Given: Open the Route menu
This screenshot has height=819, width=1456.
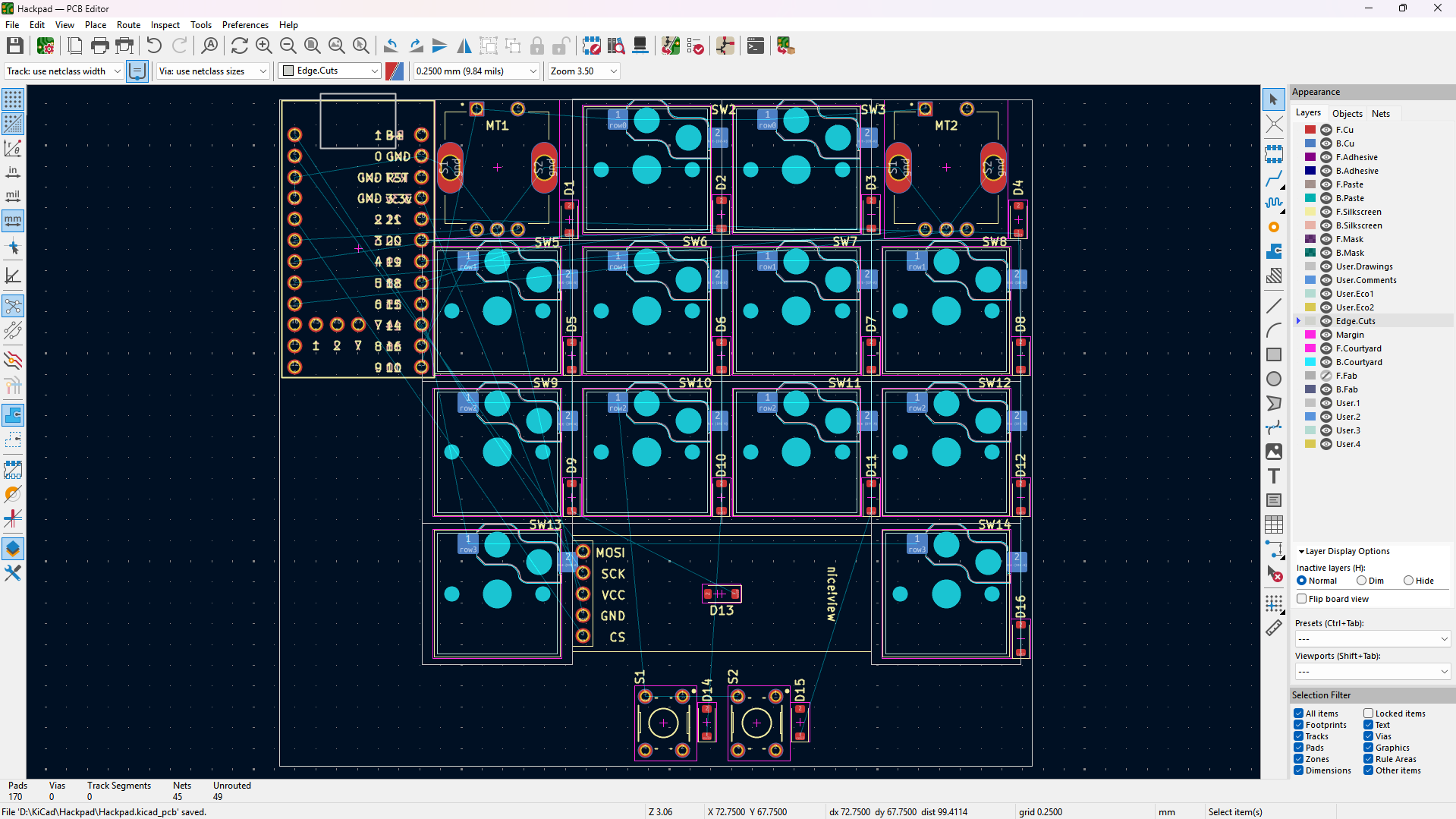Looking at the screenshot, I should pos(128,24).
